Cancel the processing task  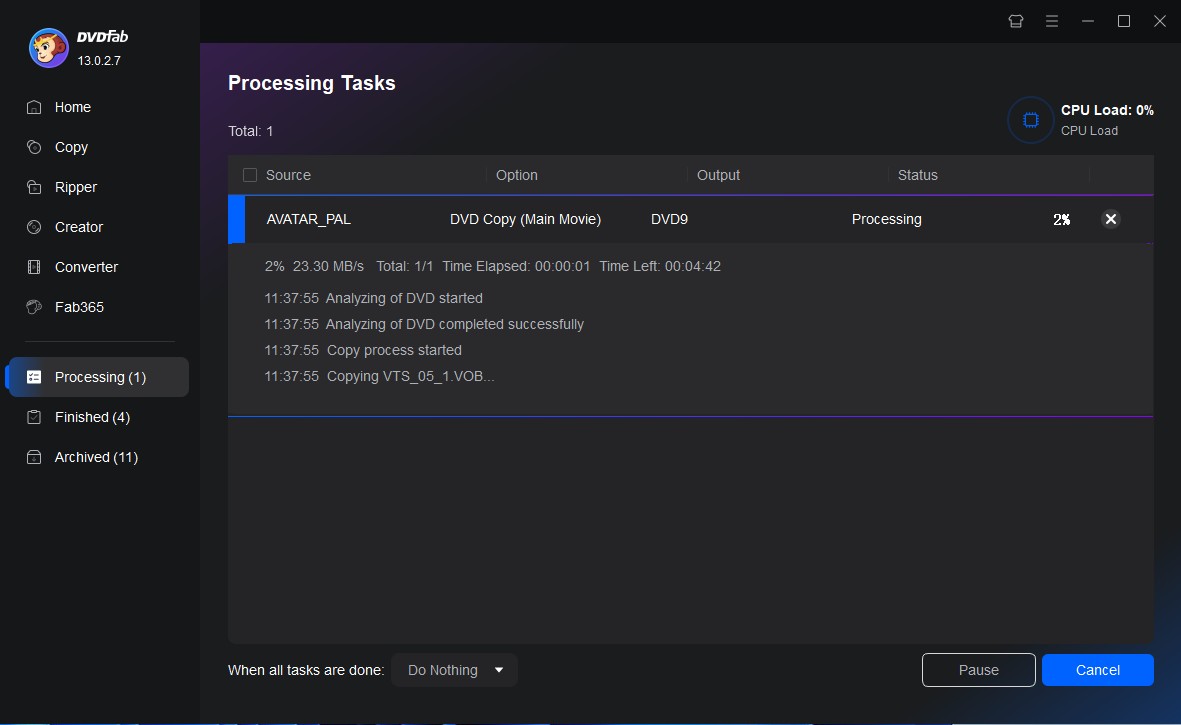tap(1097, 670)
